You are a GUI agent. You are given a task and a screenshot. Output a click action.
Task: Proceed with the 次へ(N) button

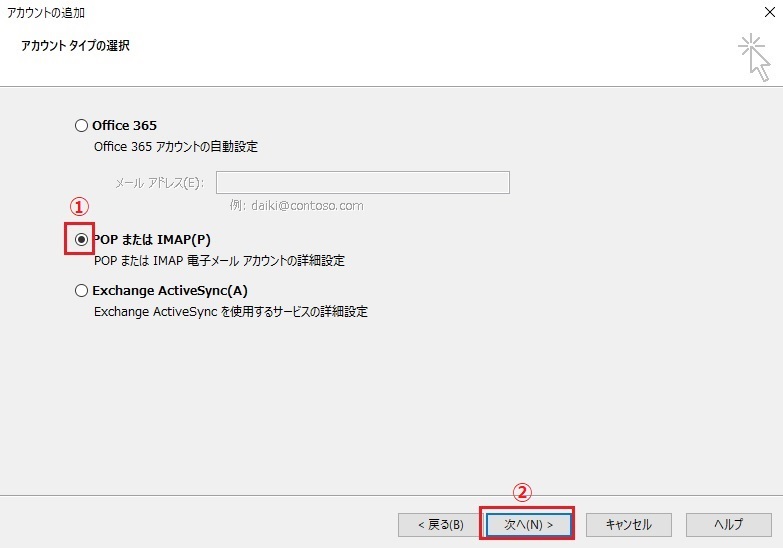(528, 525)
